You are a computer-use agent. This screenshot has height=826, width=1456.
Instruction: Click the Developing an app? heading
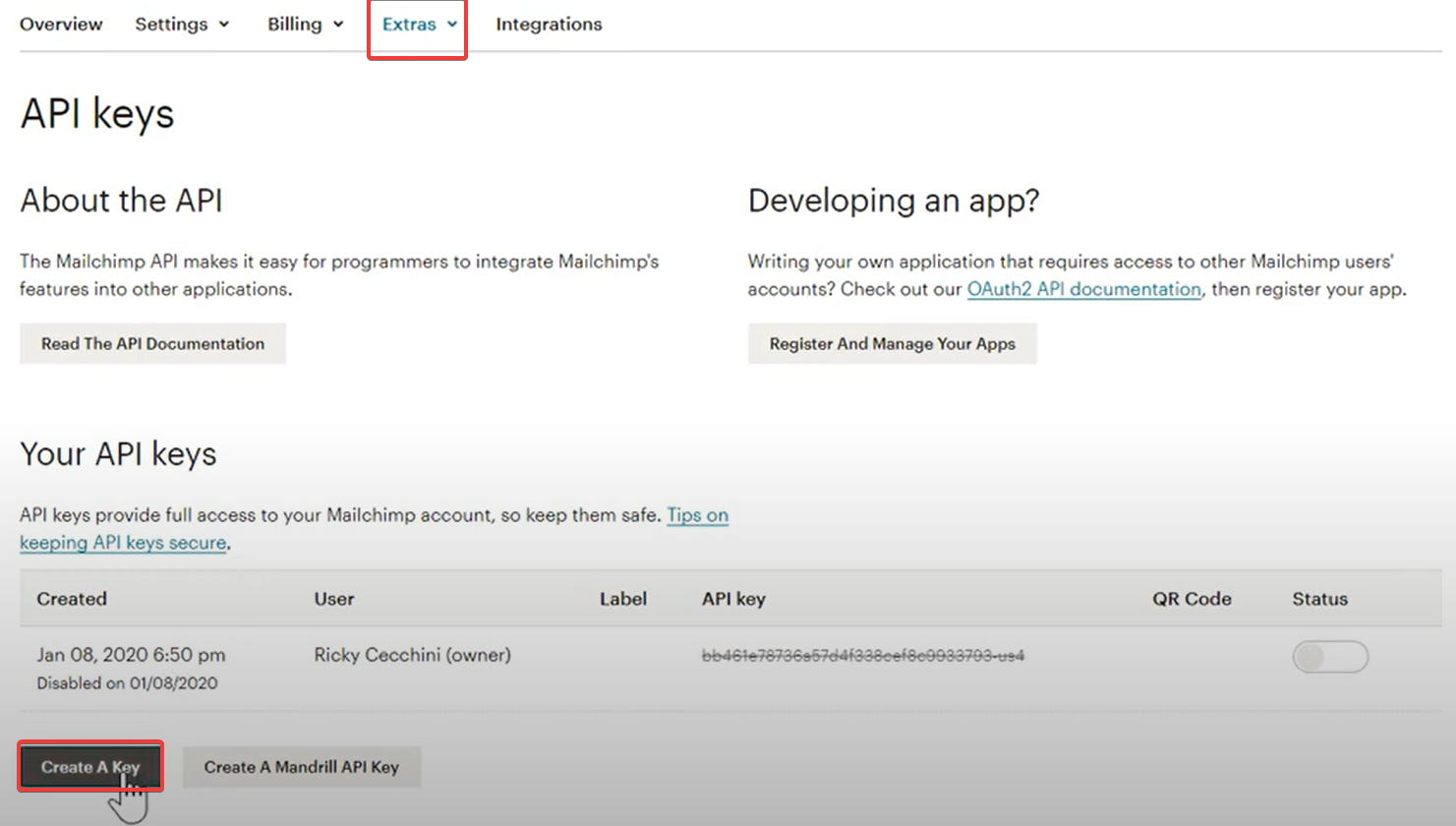click(x=893, y=201)
